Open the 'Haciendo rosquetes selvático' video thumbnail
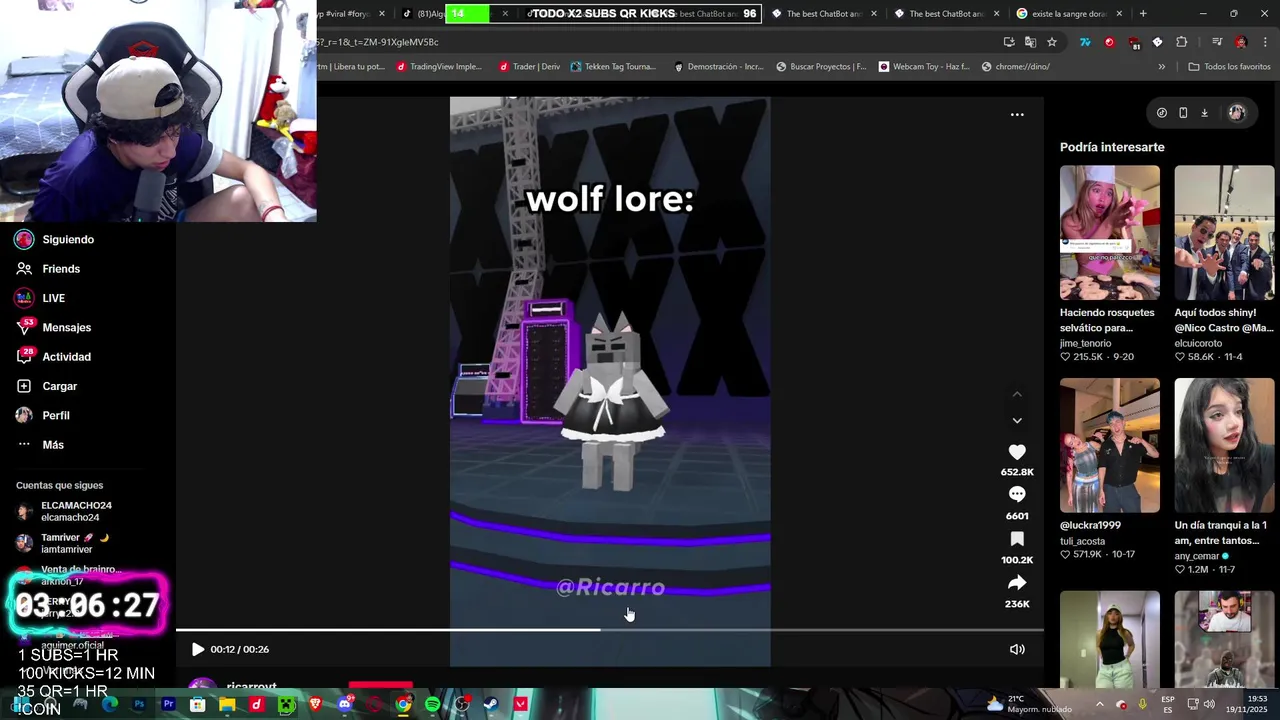The width and height of the screenshot is (1280, 720). (x=1110, y=233)
